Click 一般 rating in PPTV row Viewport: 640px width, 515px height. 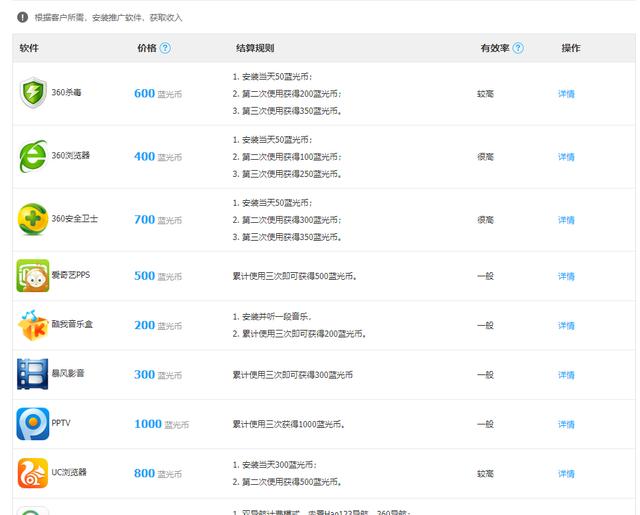pos(485,424)
